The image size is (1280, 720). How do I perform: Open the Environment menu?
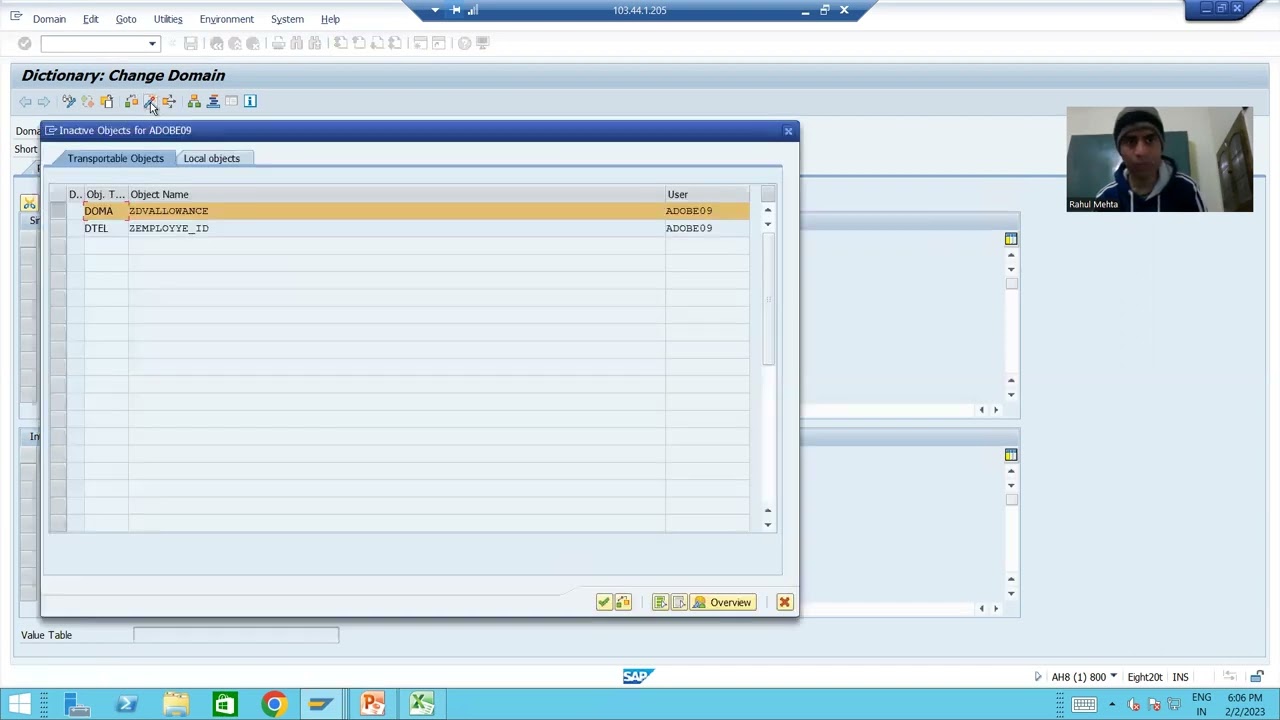tap(226, 19)
